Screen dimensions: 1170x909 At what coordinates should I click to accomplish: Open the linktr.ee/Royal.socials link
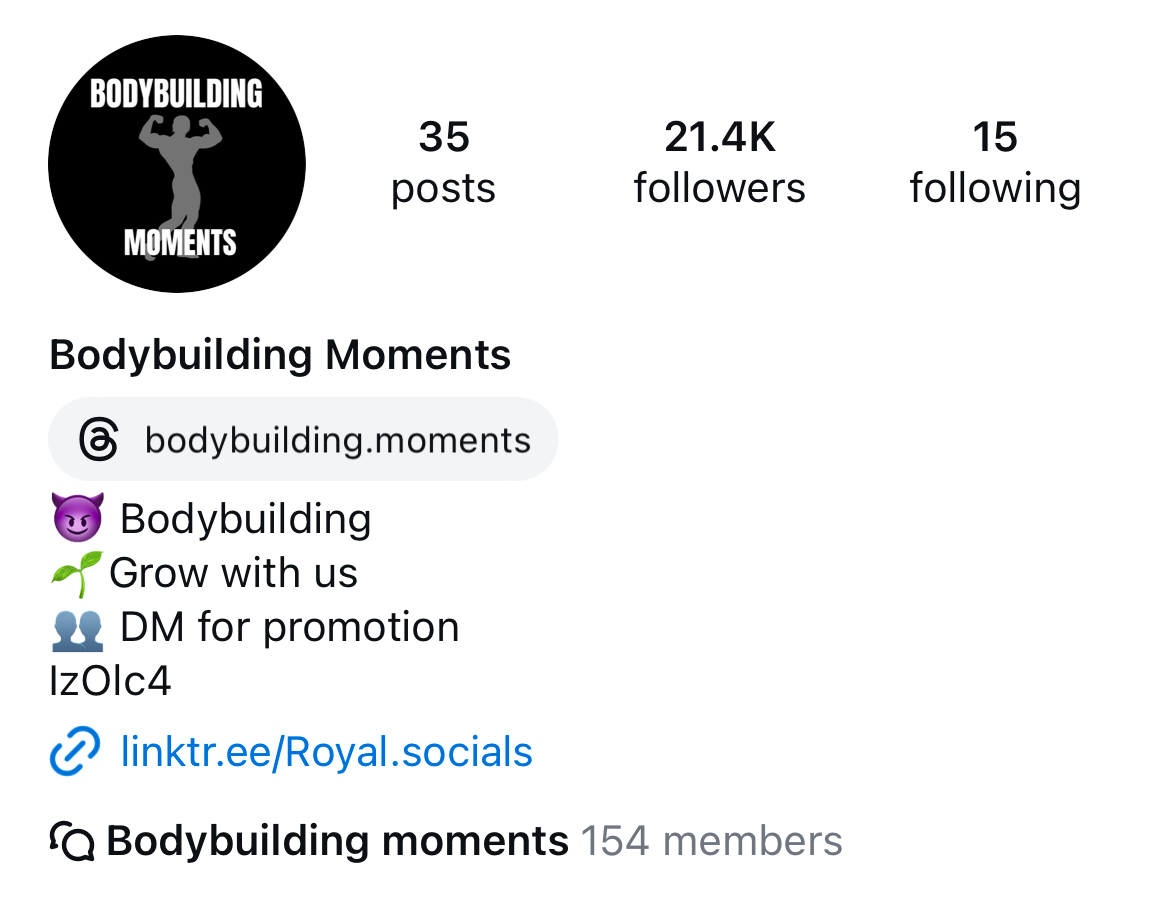326,751
